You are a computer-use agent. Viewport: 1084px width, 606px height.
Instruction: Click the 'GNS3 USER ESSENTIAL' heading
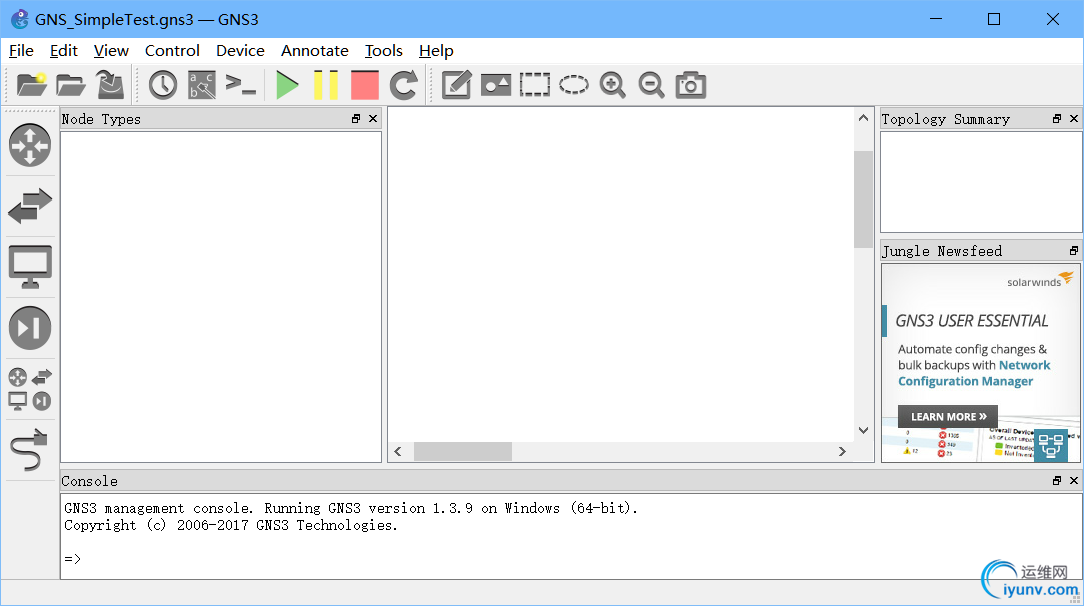tap(972, 321)
